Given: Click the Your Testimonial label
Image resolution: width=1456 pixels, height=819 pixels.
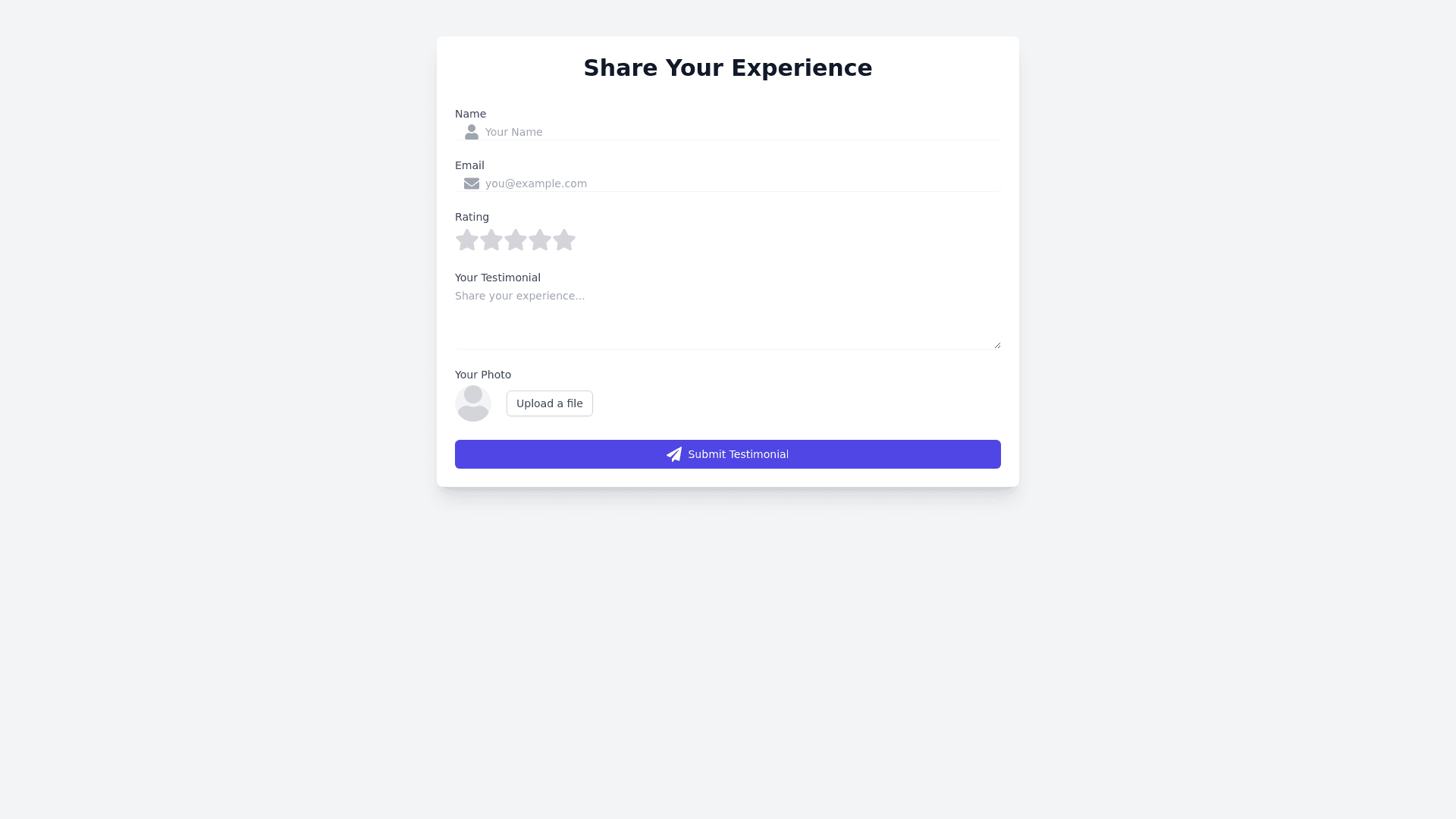Looking at the screenshot, I should tap(497, 278).
